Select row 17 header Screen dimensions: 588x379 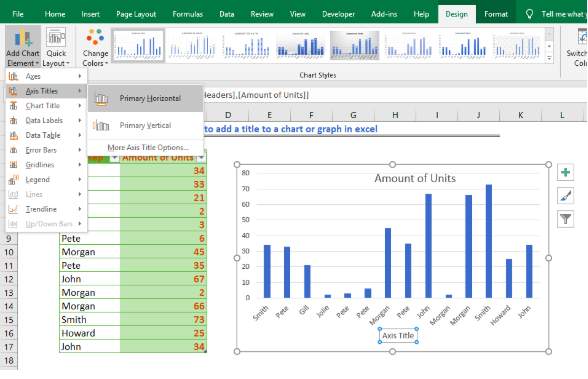coord(9,347)
